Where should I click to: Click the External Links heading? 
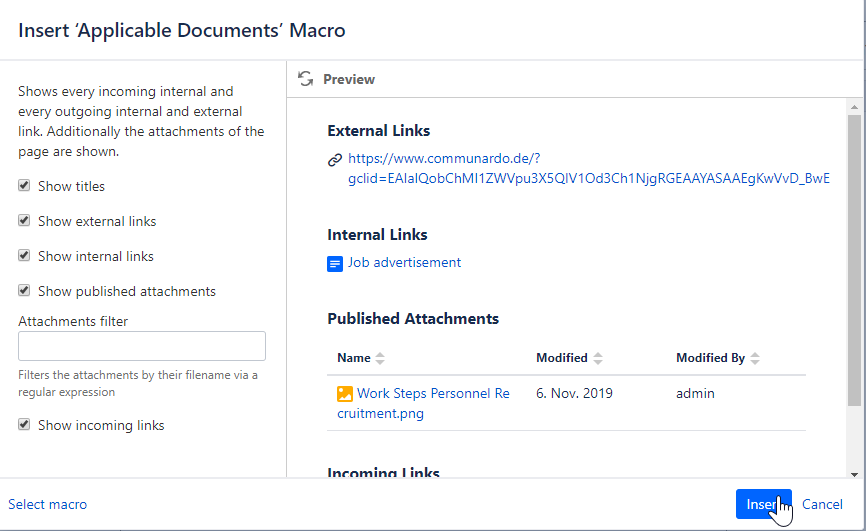point(379,131)
